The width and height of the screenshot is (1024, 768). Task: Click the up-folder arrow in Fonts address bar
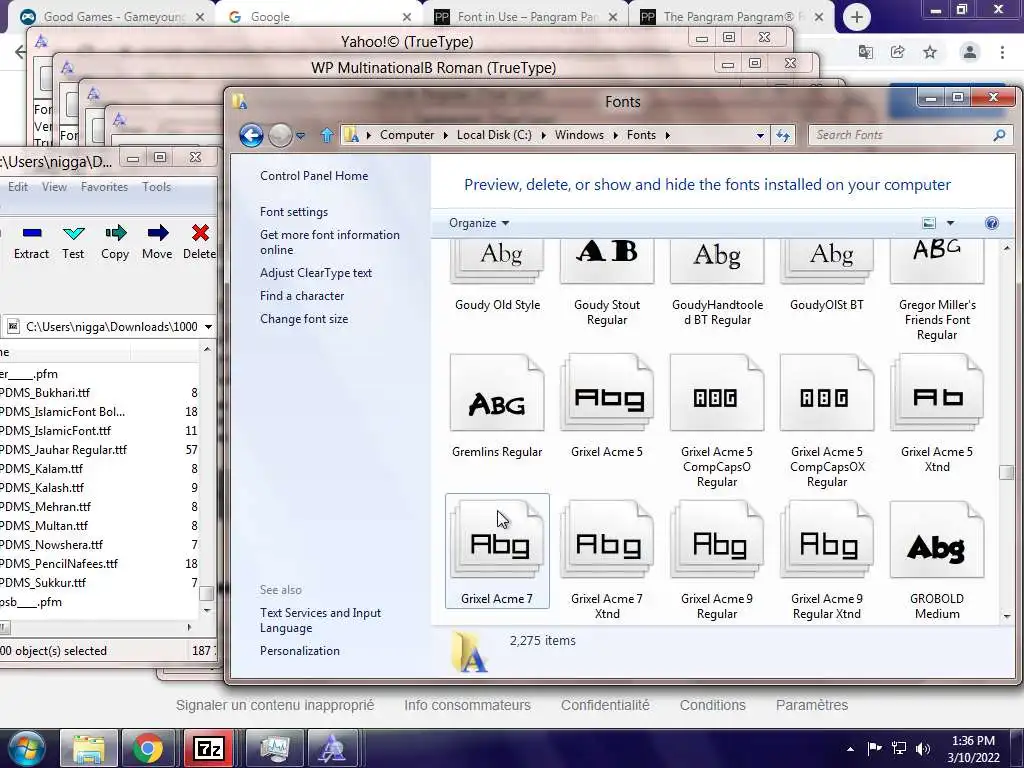tap(327, 135)
